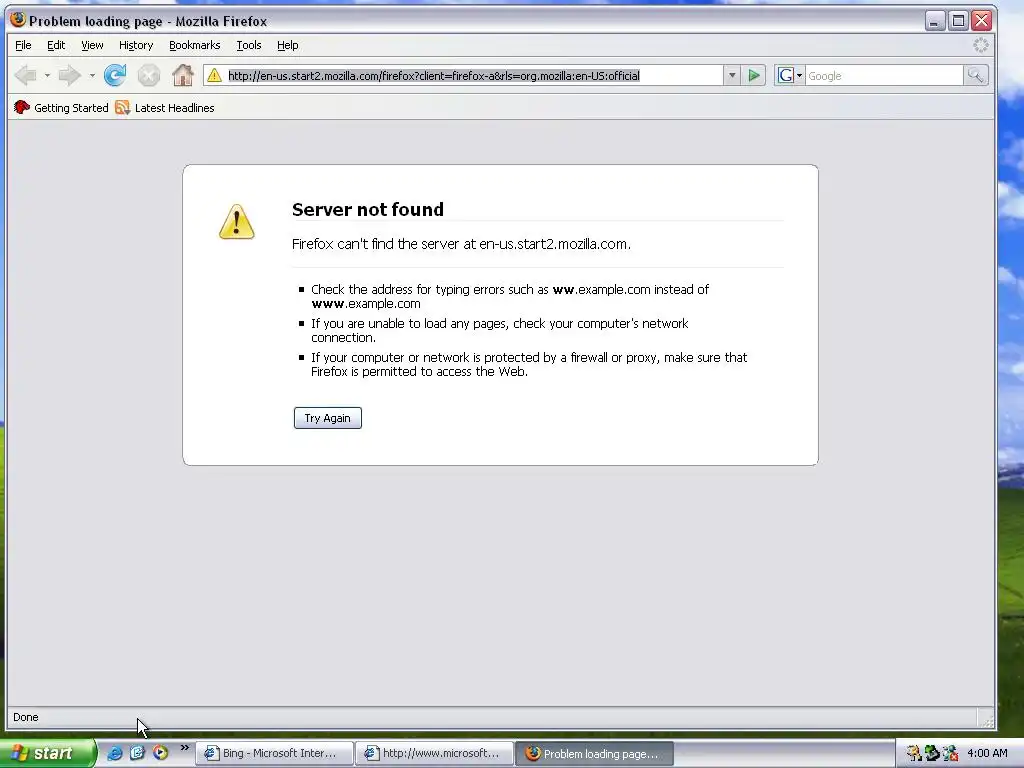Viewport: 1024px width, 768px height.
Task: Open the back history dropdown arrow
Action: 47,76
